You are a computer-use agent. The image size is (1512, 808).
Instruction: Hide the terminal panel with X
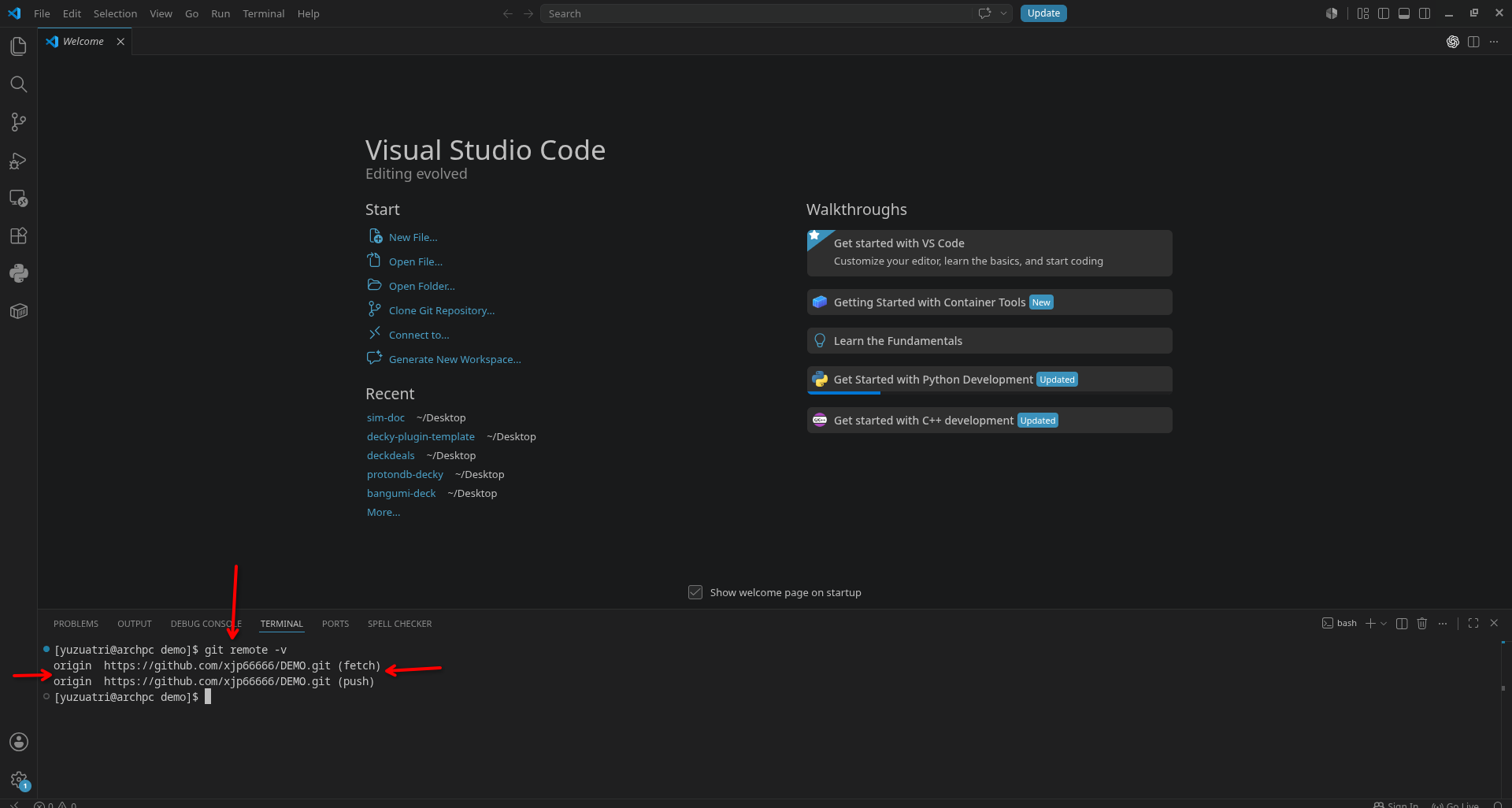click(x=1494, y=624)
